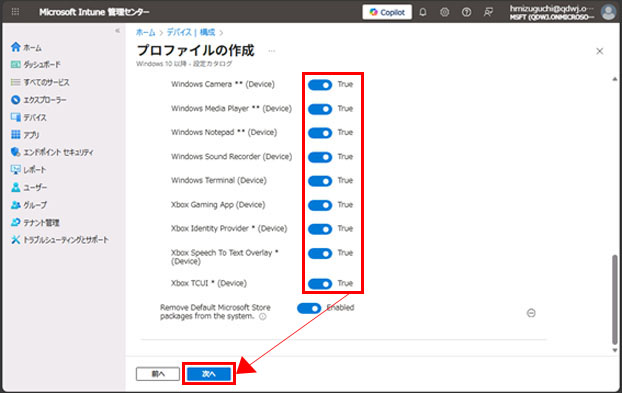Close the profile creation pane
The width and height of the screenshot is (622, 393).
click(x=600, y=51)
